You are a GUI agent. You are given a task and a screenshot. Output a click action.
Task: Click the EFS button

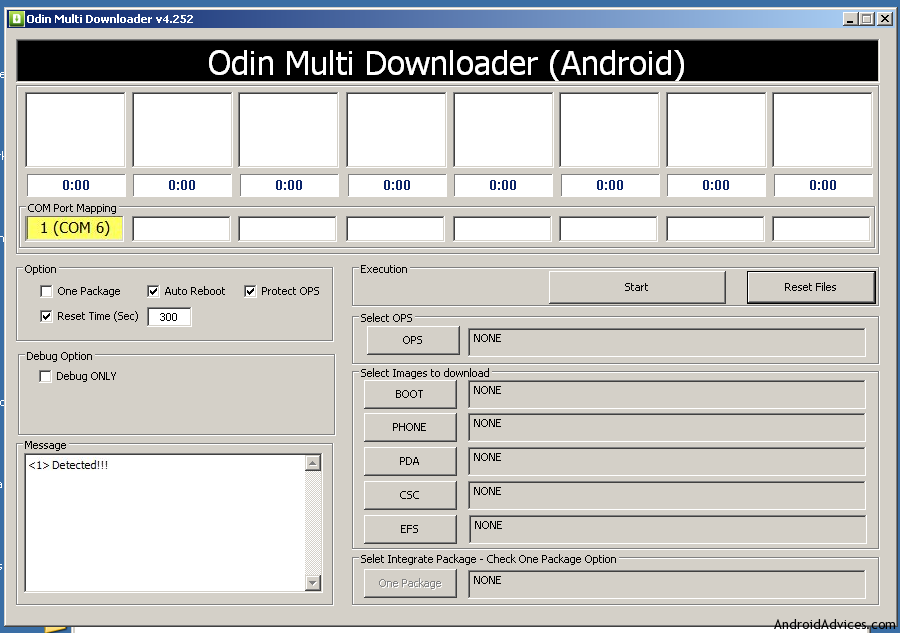pyautogui.click(x=410, y=529)
